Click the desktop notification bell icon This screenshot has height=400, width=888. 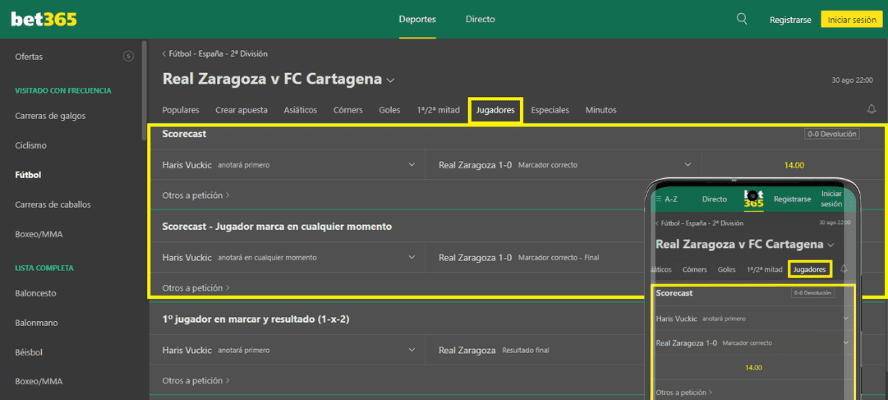click(872, 109)
